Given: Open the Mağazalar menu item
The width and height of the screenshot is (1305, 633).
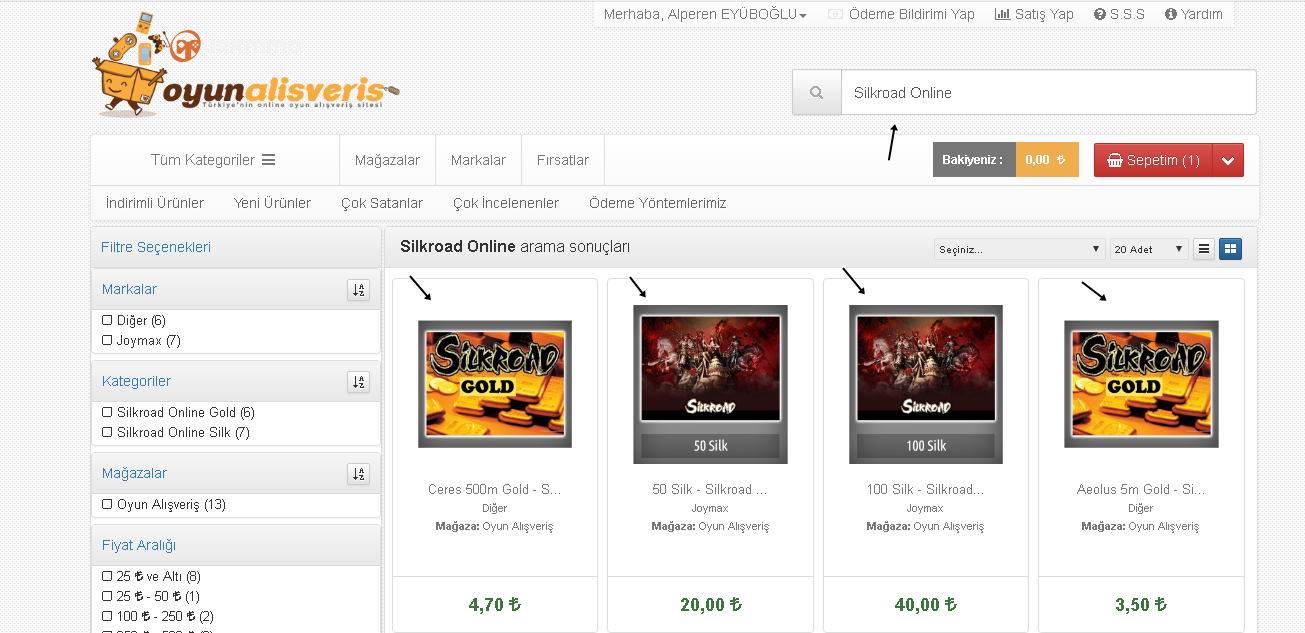Looking at the screenshot, I should 387,160.
